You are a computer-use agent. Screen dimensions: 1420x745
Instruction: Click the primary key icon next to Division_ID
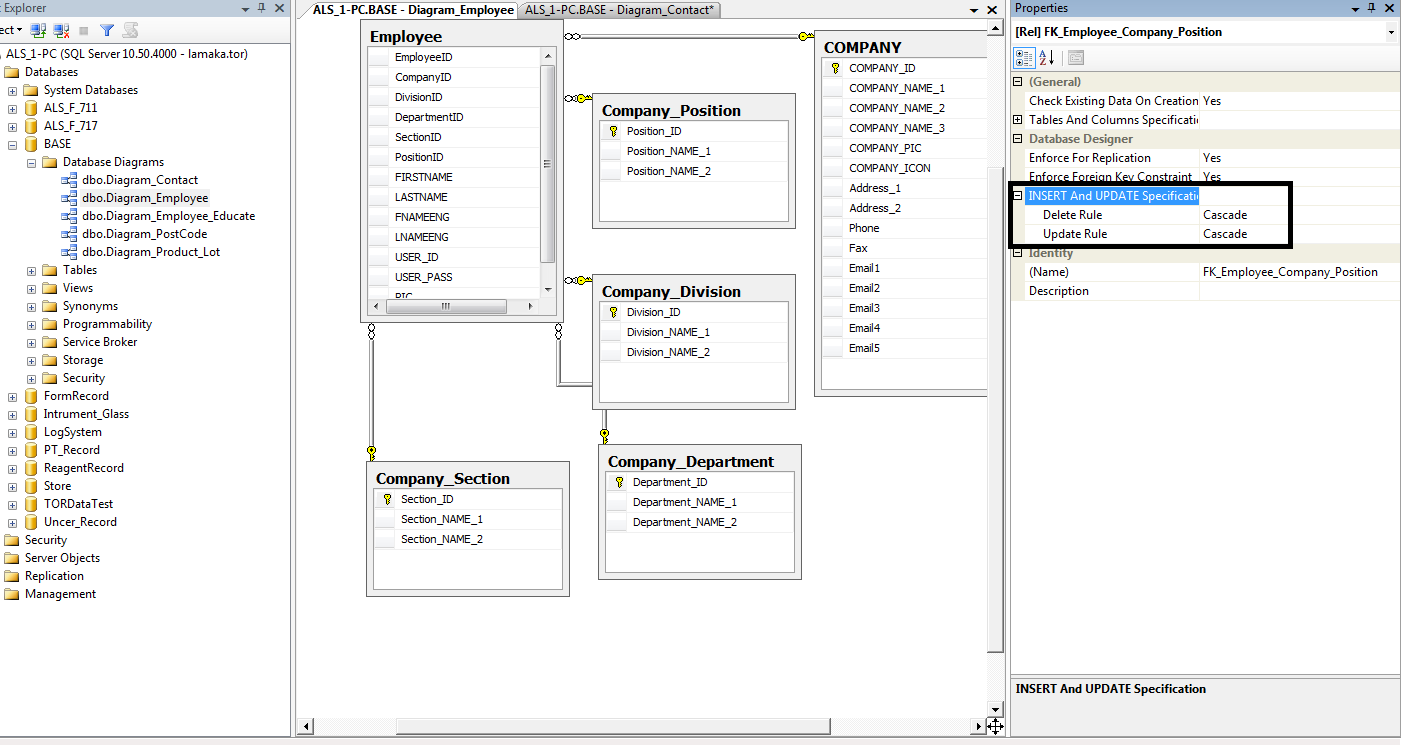click(613, 312)
